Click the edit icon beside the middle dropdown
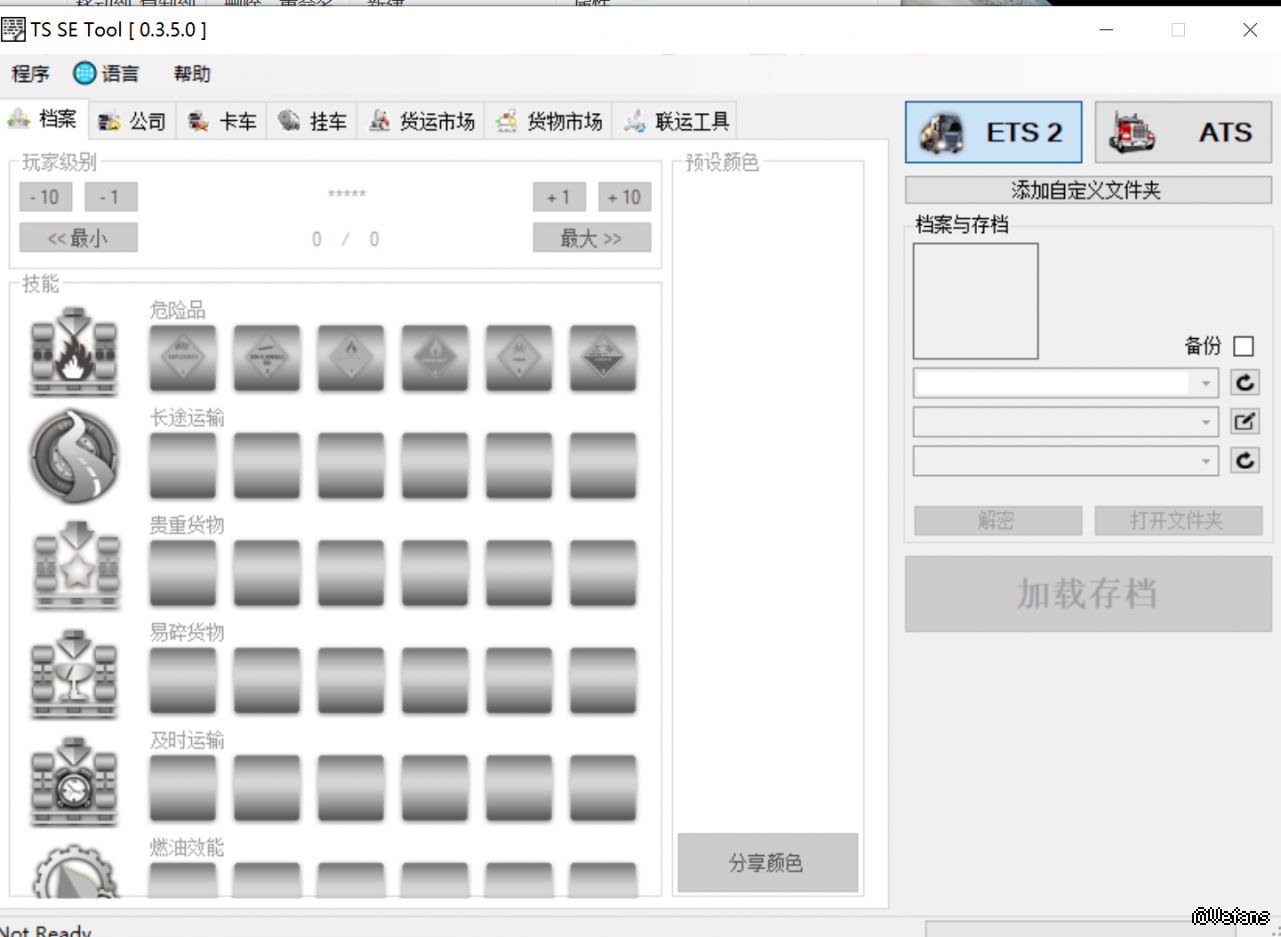This screenshot has width=1281, height=937. (1244, 421)
